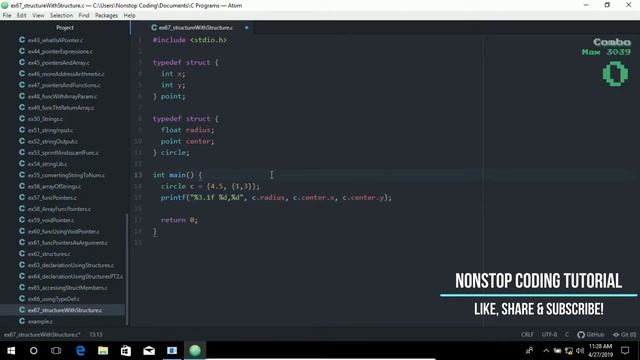Open ex54_stringLib.c file

click(47, 164)
